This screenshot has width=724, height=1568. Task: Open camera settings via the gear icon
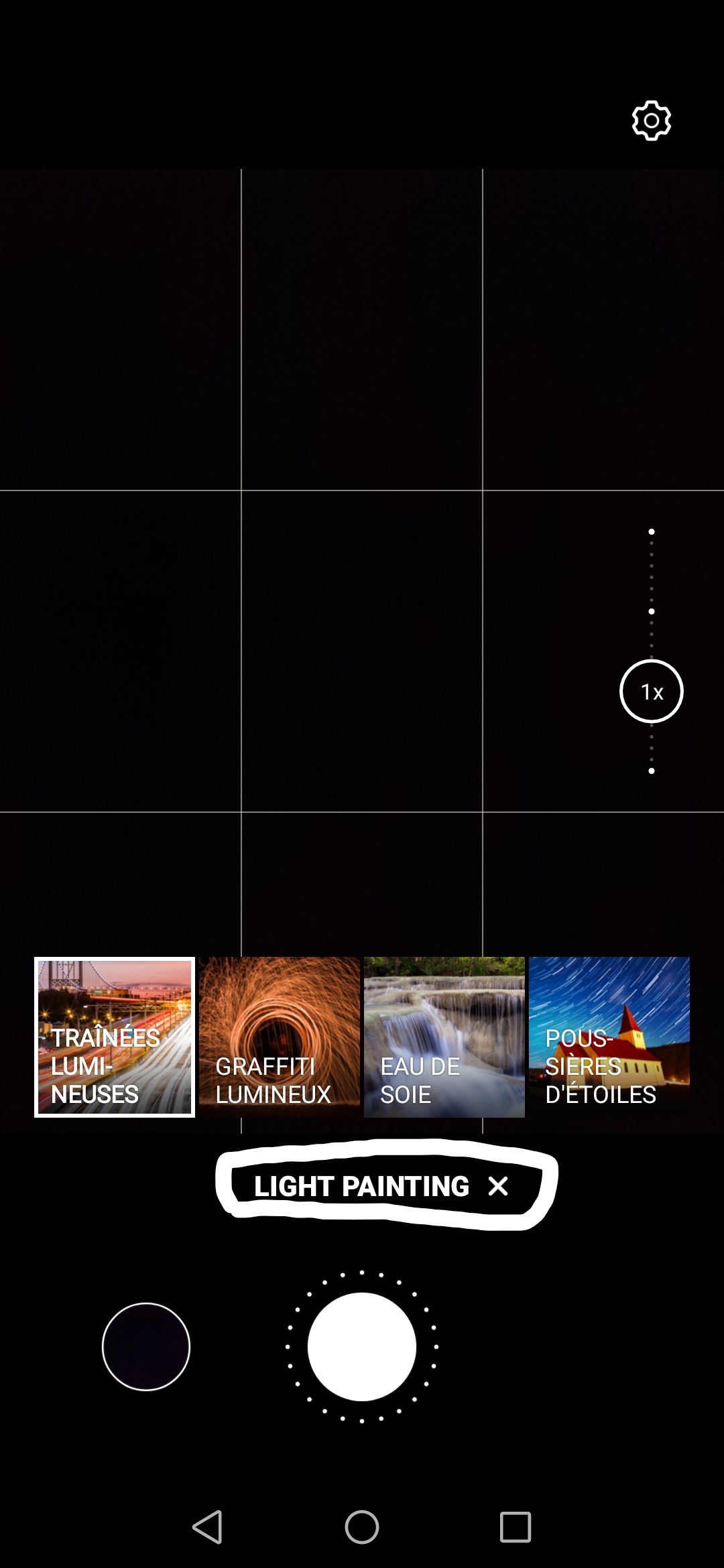click(x=651, y=121)
